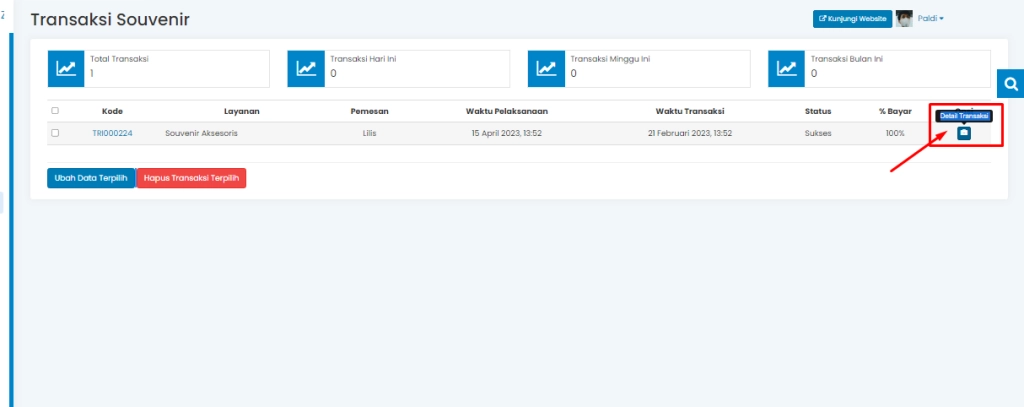Sort by the Layanan column header
Screen dimensions: 1024x407
(x=242, y=111)
